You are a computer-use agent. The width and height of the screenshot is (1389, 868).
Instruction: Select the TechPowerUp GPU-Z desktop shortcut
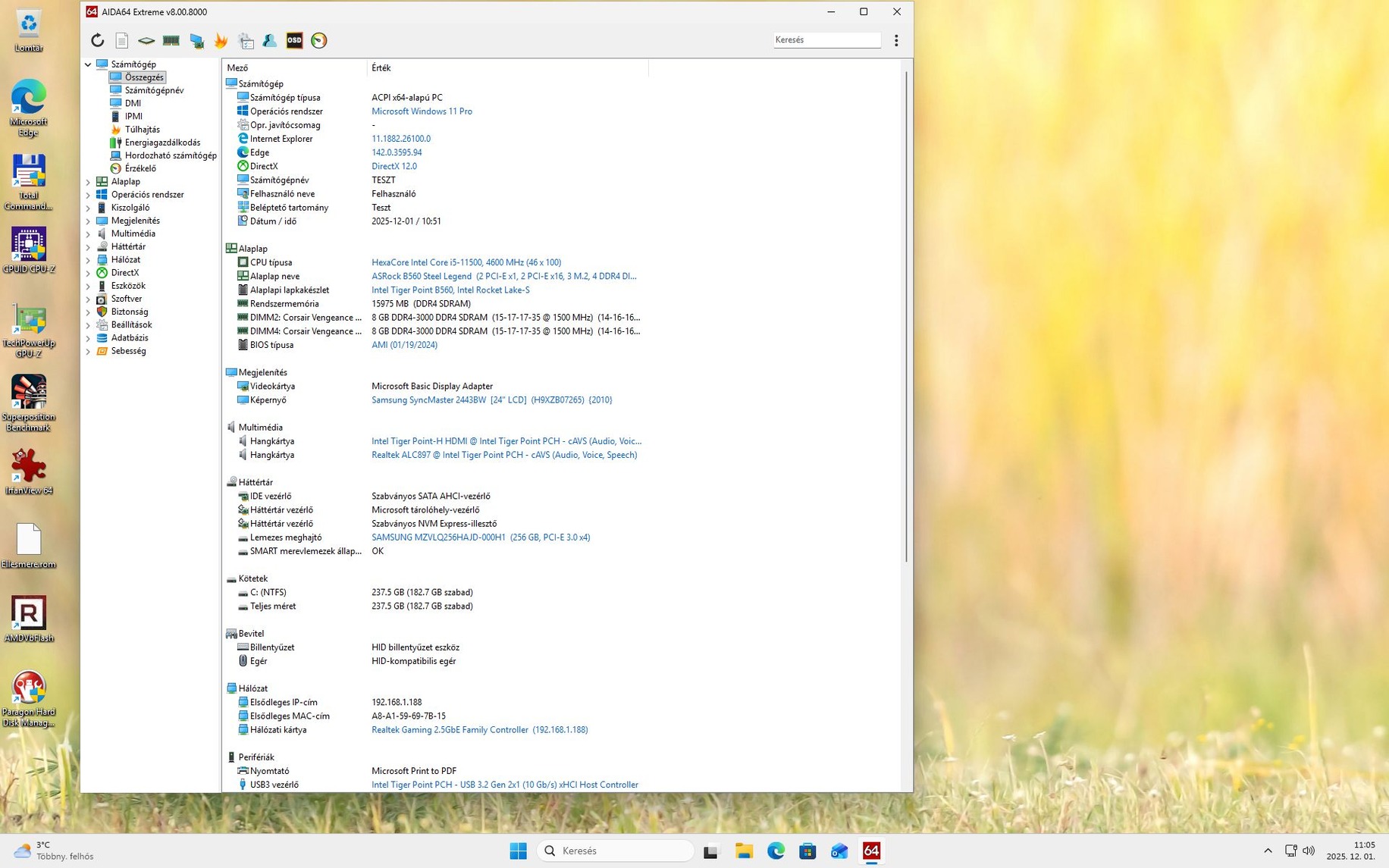[29, 331]
